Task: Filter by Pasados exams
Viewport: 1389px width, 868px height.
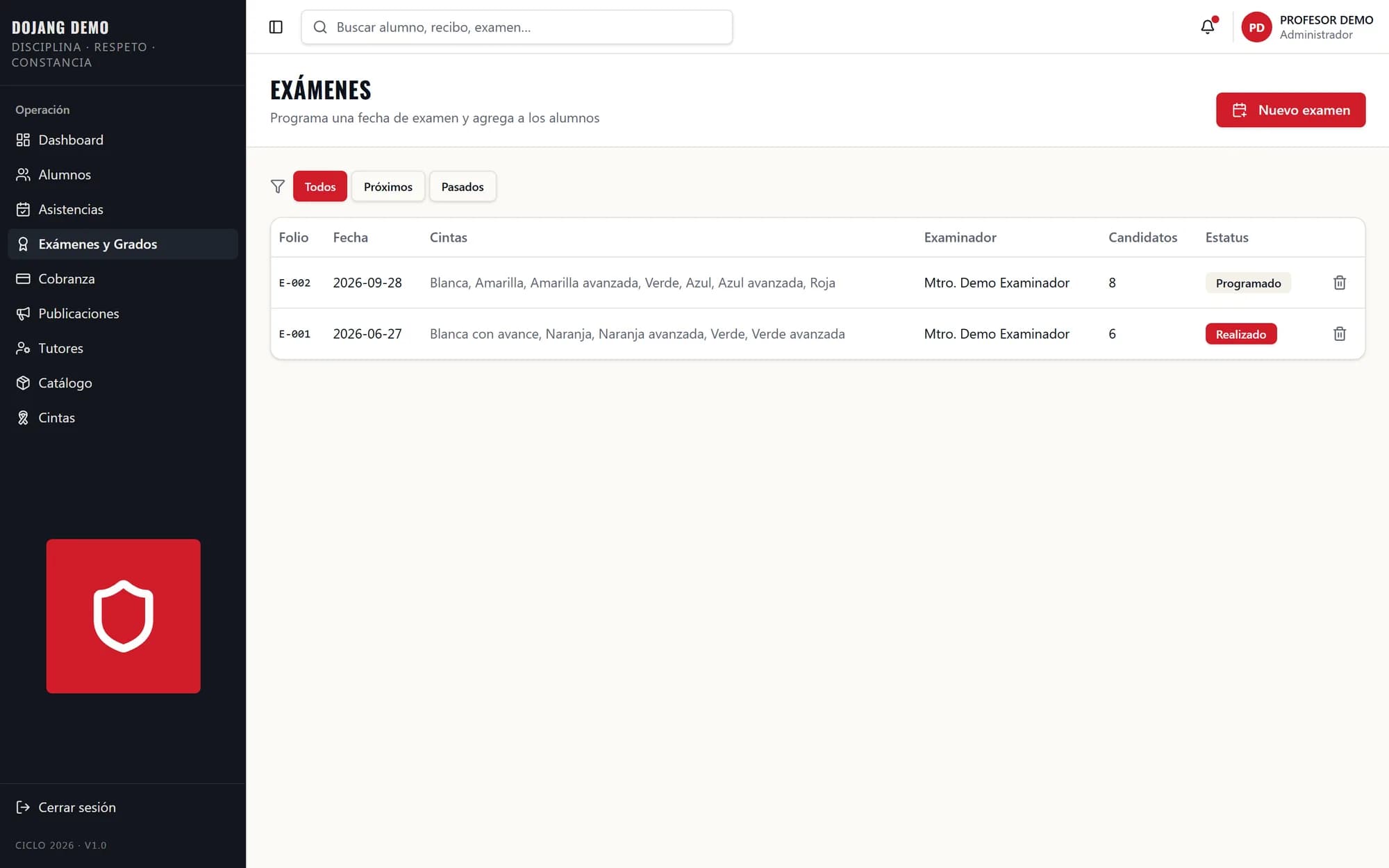Action: click(463, 186)
